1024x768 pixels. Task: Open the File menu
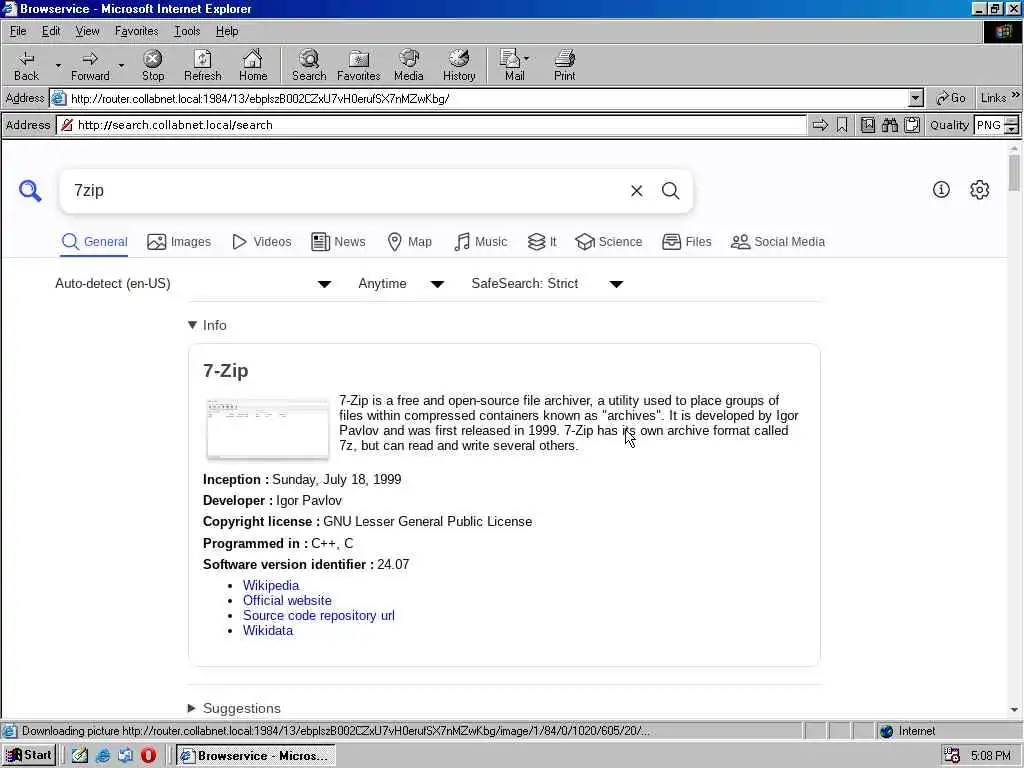click(x=18, y=31)
